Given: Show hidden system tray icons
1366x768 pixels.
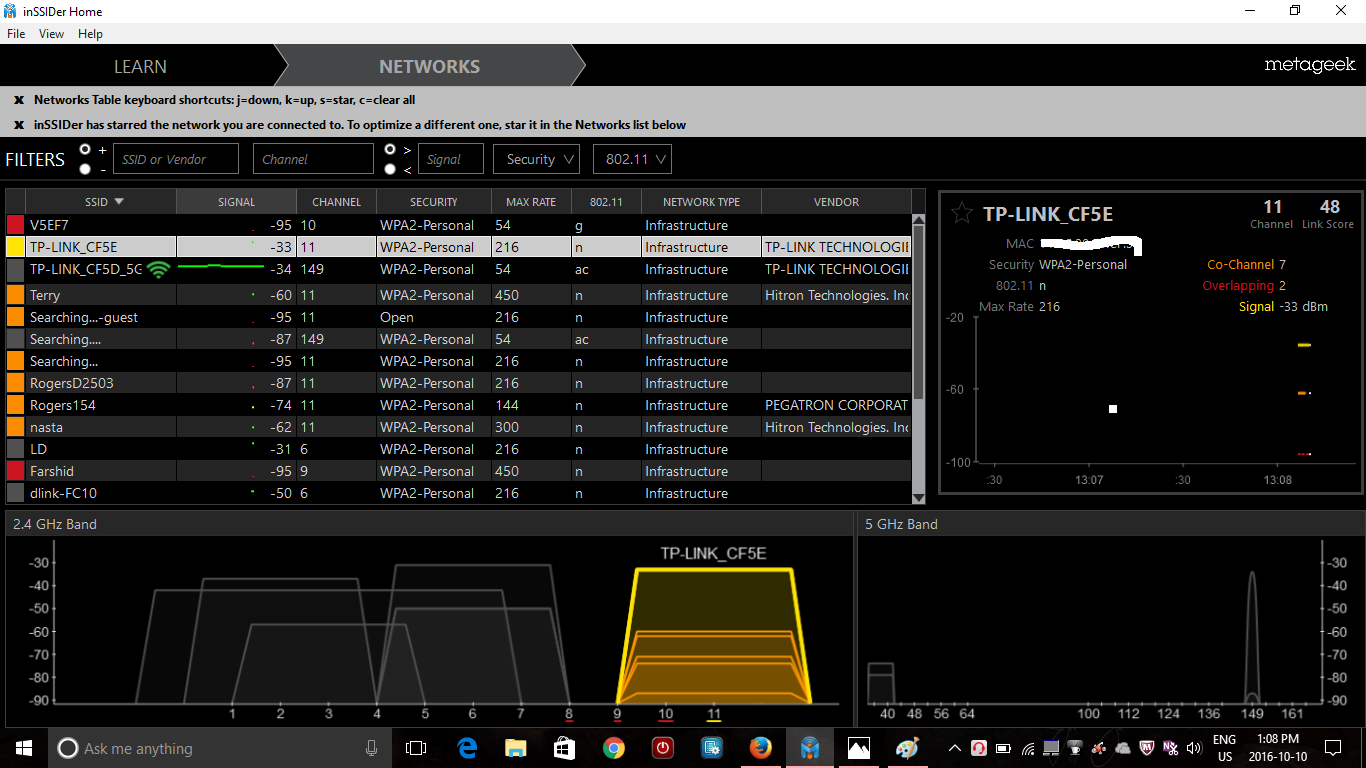Looking at the screenshot, I should [x=954, y=748].
